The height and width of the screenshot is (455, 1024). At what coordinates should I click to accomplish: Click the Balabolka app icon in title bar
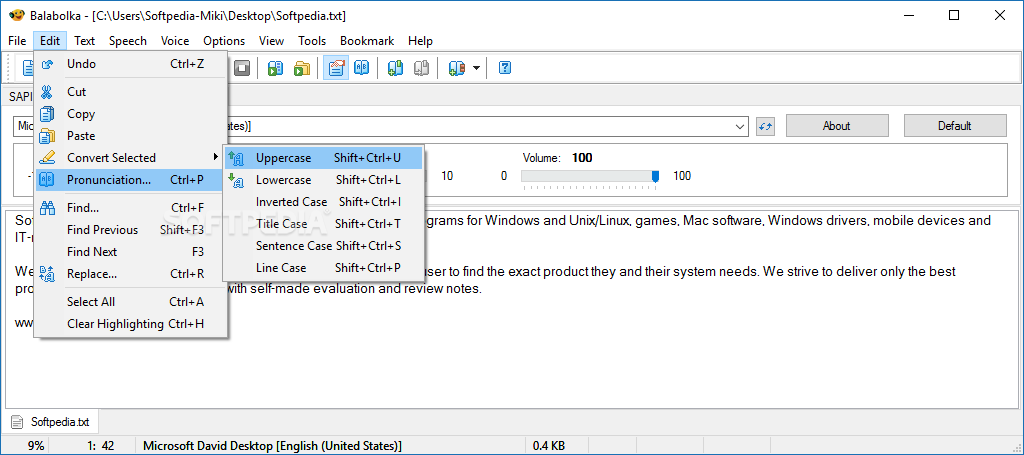[x=16, y=16]
